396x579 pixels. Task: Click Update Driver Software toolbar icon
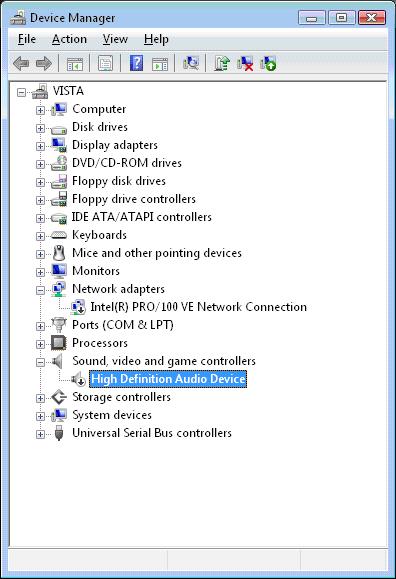[x=222, y=64]
